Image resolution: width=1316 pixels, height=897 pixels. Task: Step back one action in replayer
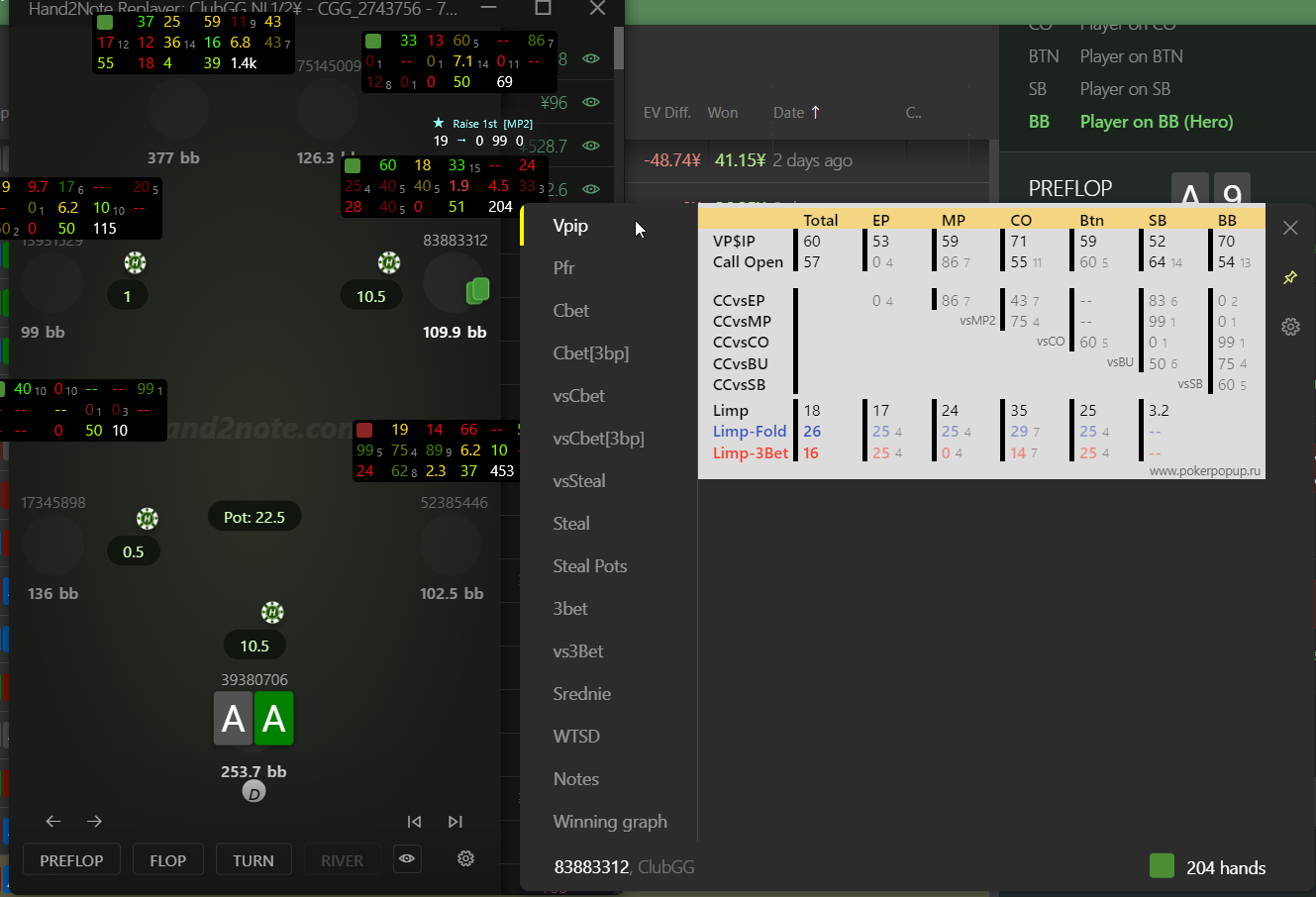point(53,821)
